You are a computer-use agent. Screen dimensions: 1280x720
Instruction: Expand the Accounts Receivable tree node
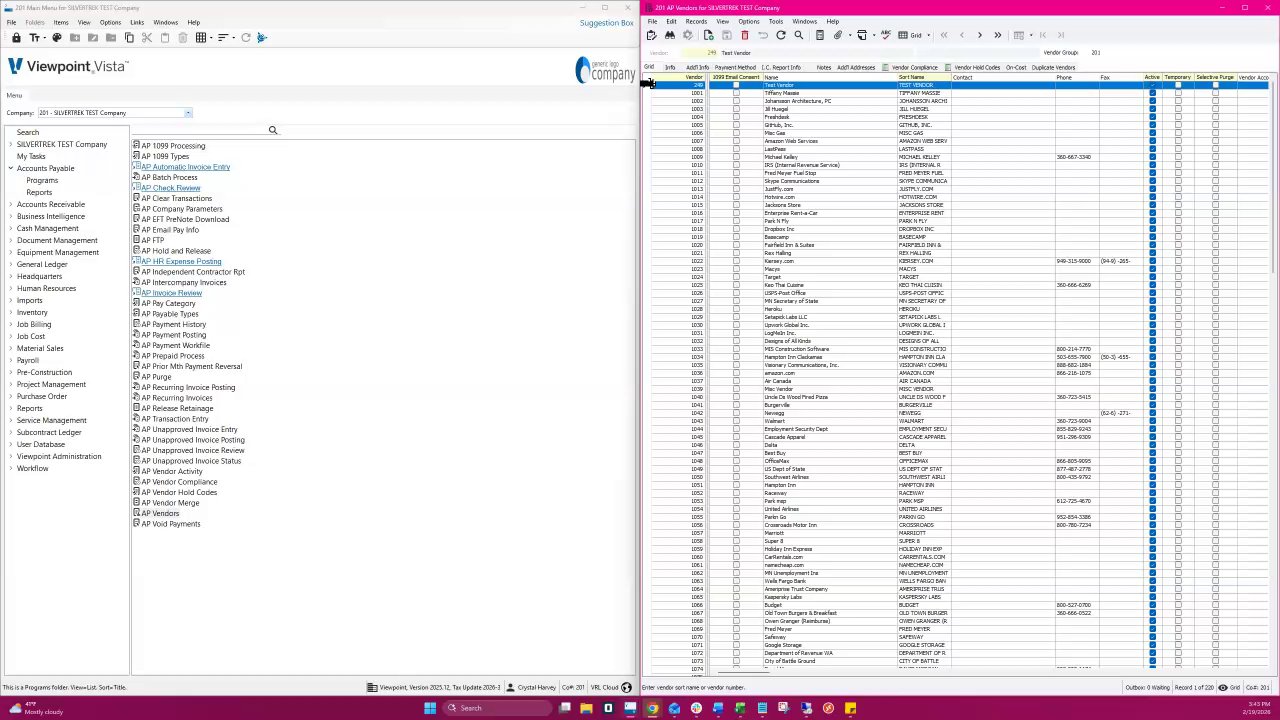click(11, 204)
